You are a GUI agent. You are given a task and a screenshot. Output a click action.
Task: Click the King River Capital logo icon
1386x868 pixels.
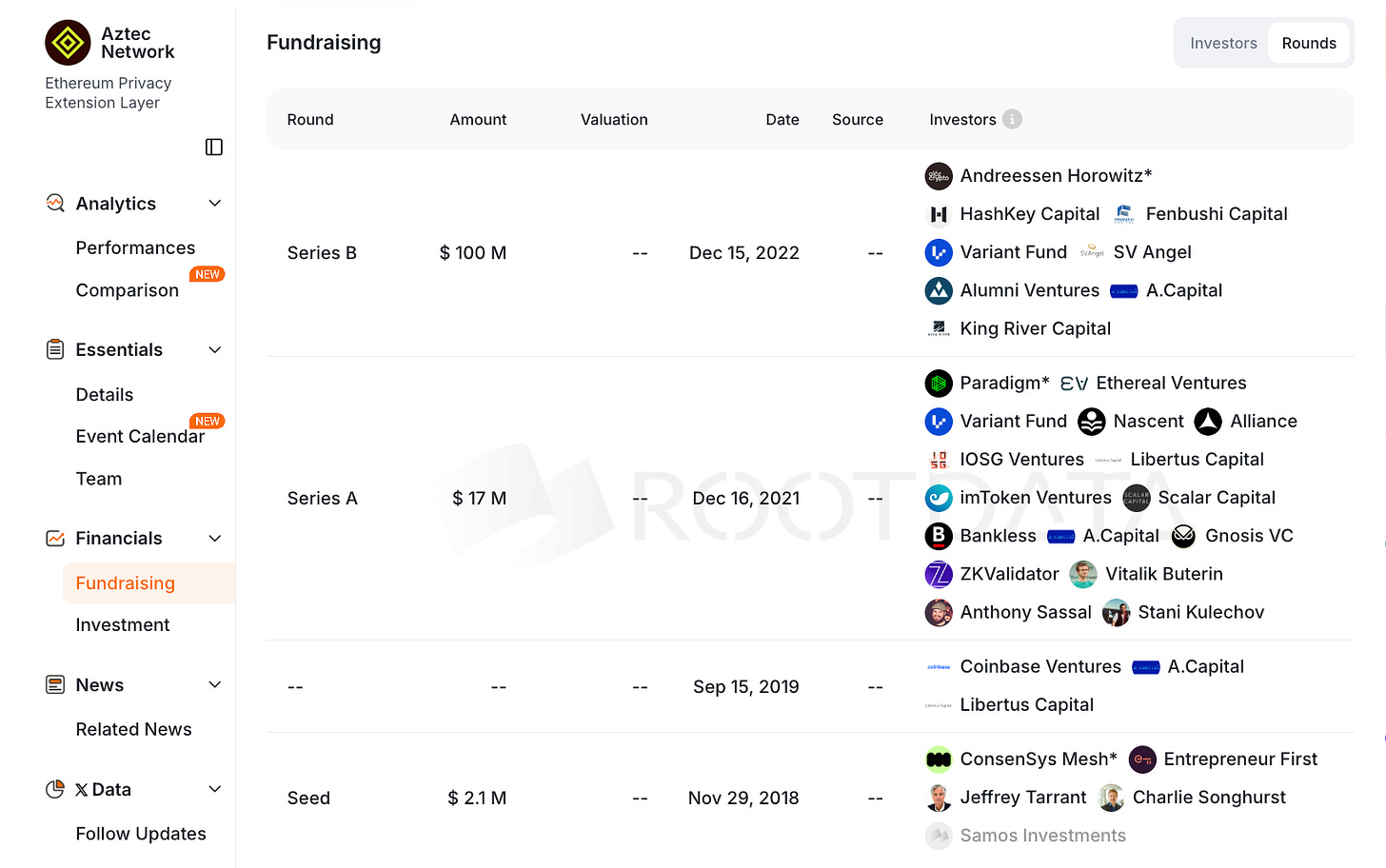(x=939, y=328)
